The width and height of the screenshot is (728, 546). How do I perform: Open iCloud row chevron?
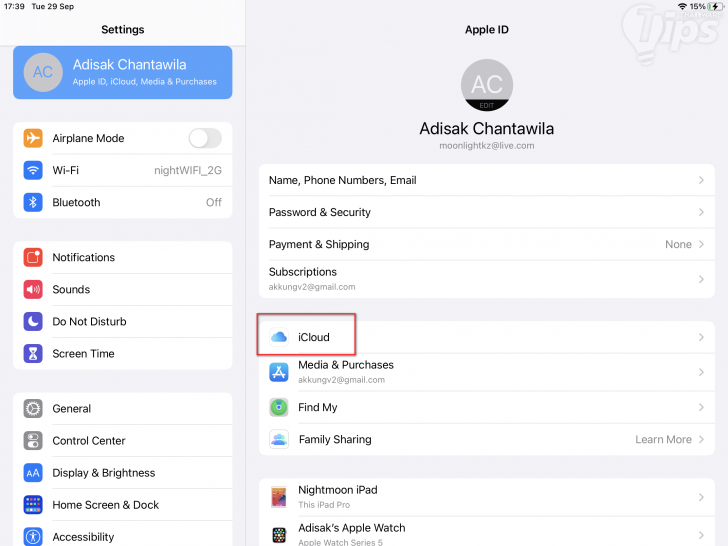[x=701, y=337]
